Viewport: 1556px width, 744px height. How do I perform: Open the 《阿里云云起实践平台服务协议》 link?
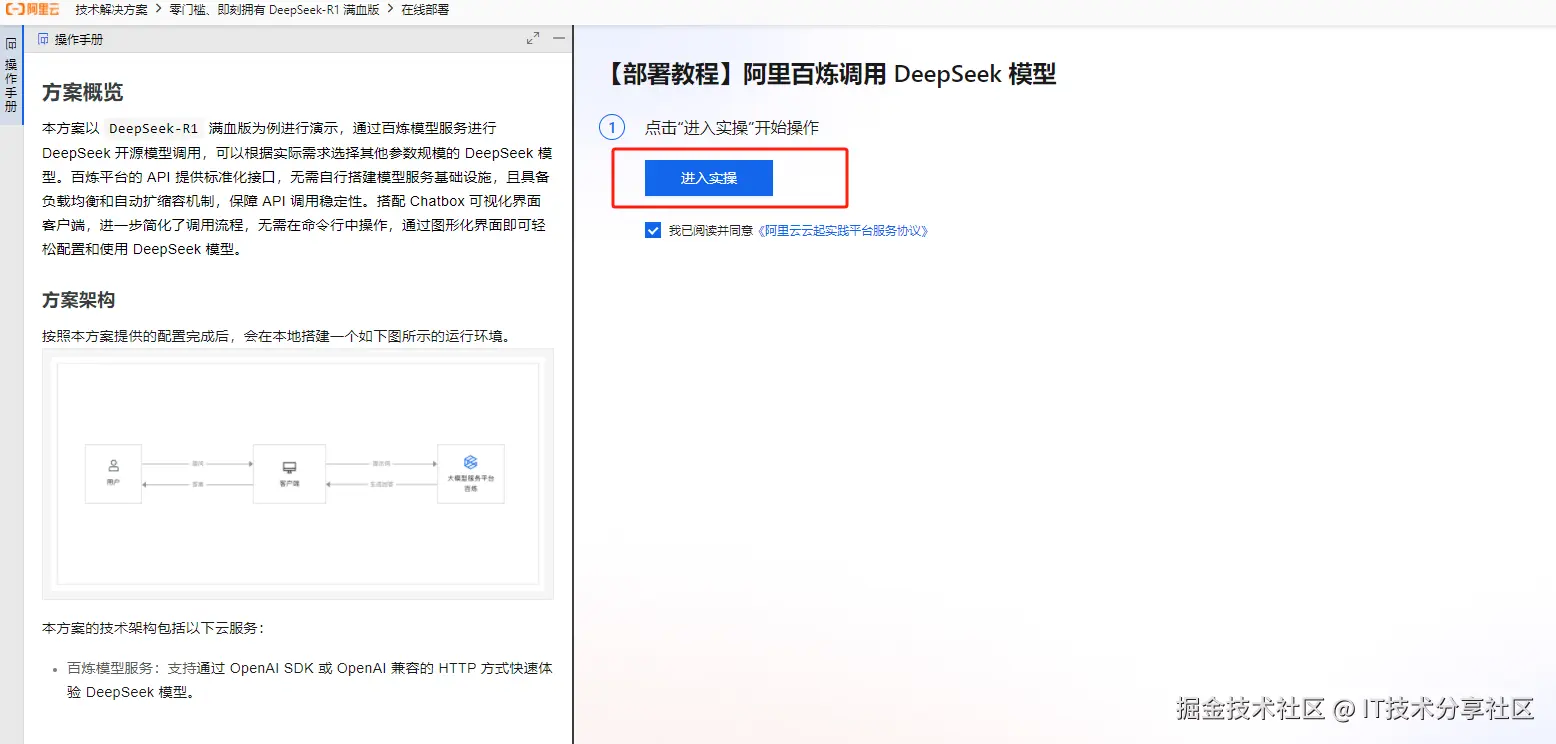(x=843, y=231)
